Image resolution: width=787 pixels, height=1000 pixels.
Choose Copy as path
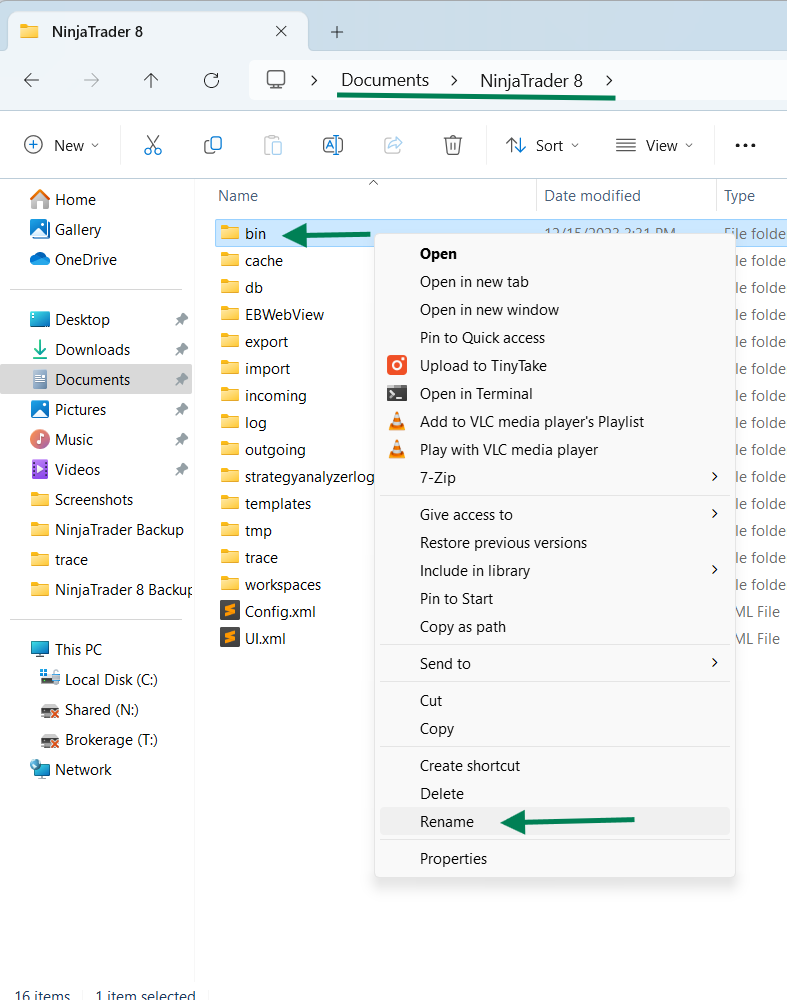pyautogui.click(x=555, y=626)
